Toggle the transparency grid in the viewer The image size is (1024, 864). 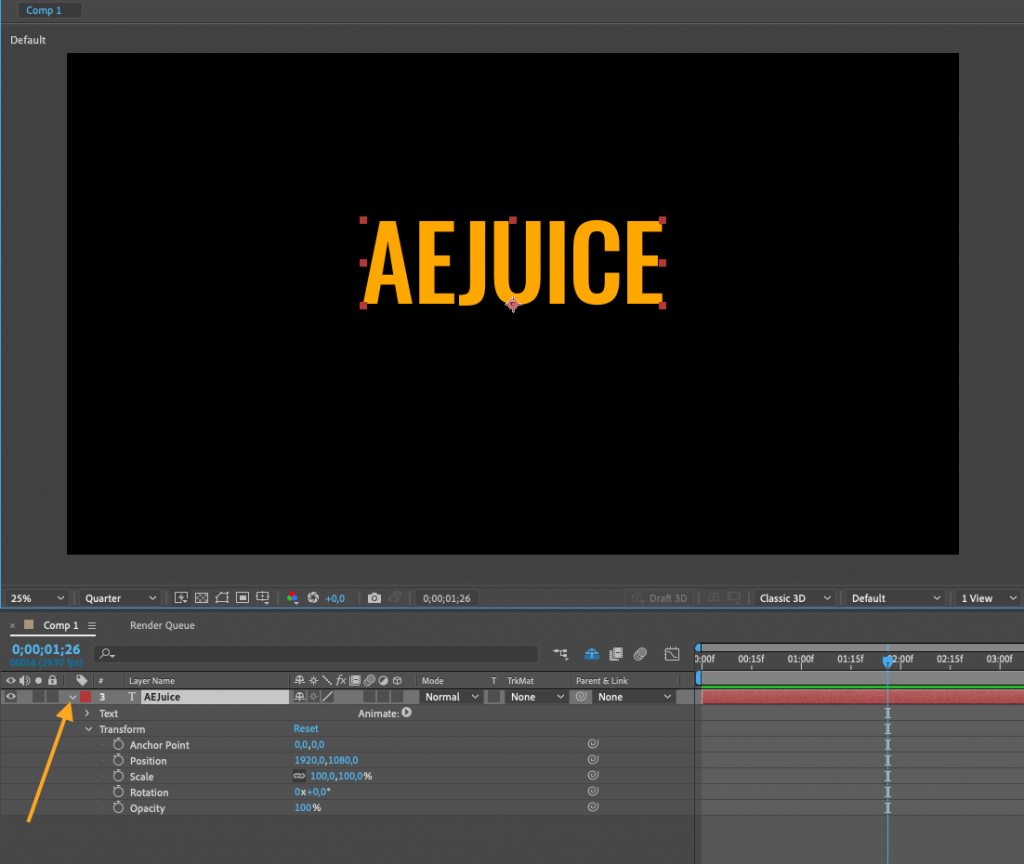[203, 597]
